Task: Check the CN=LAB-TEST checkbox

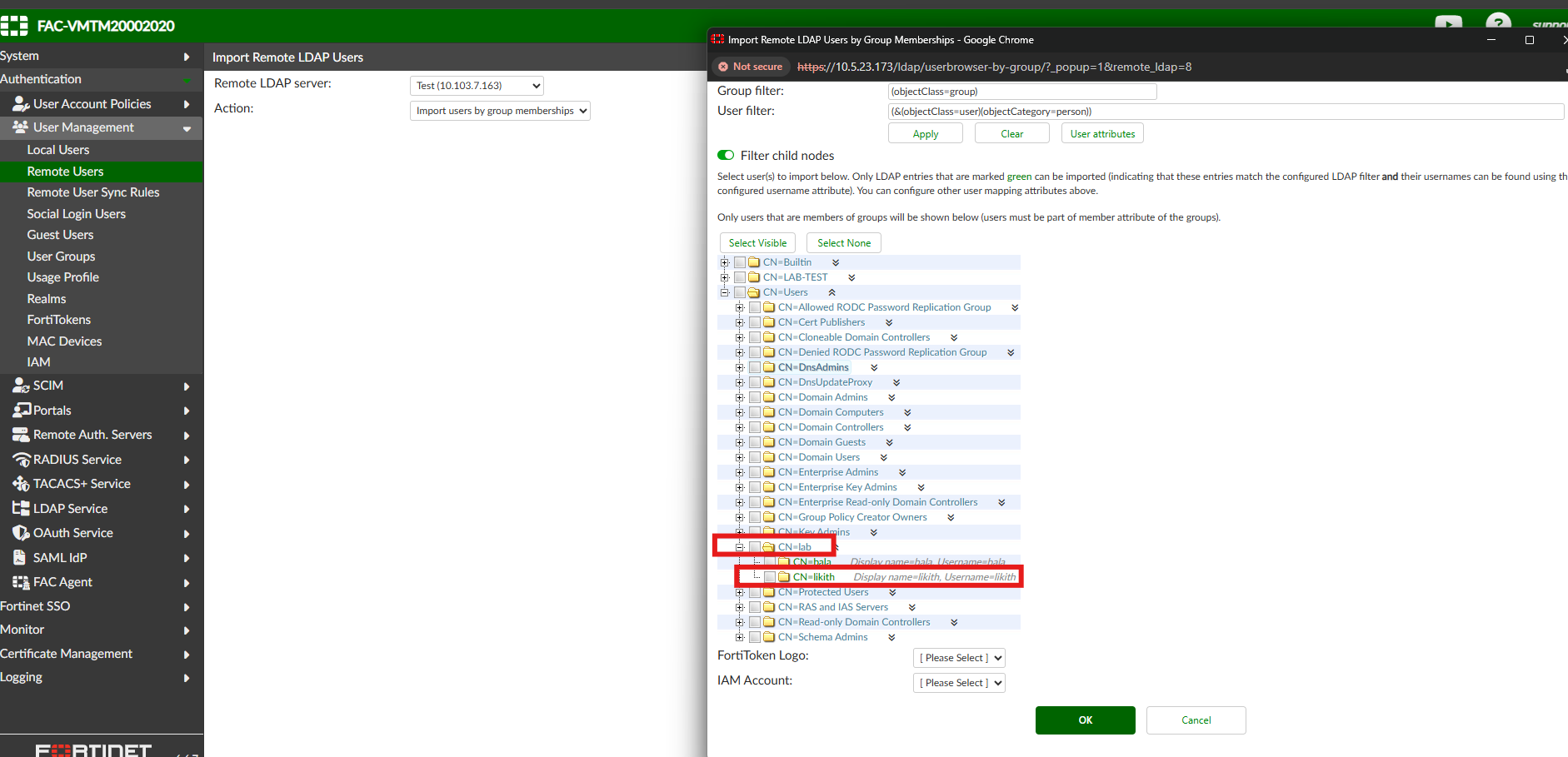Action: click(740, 277)
